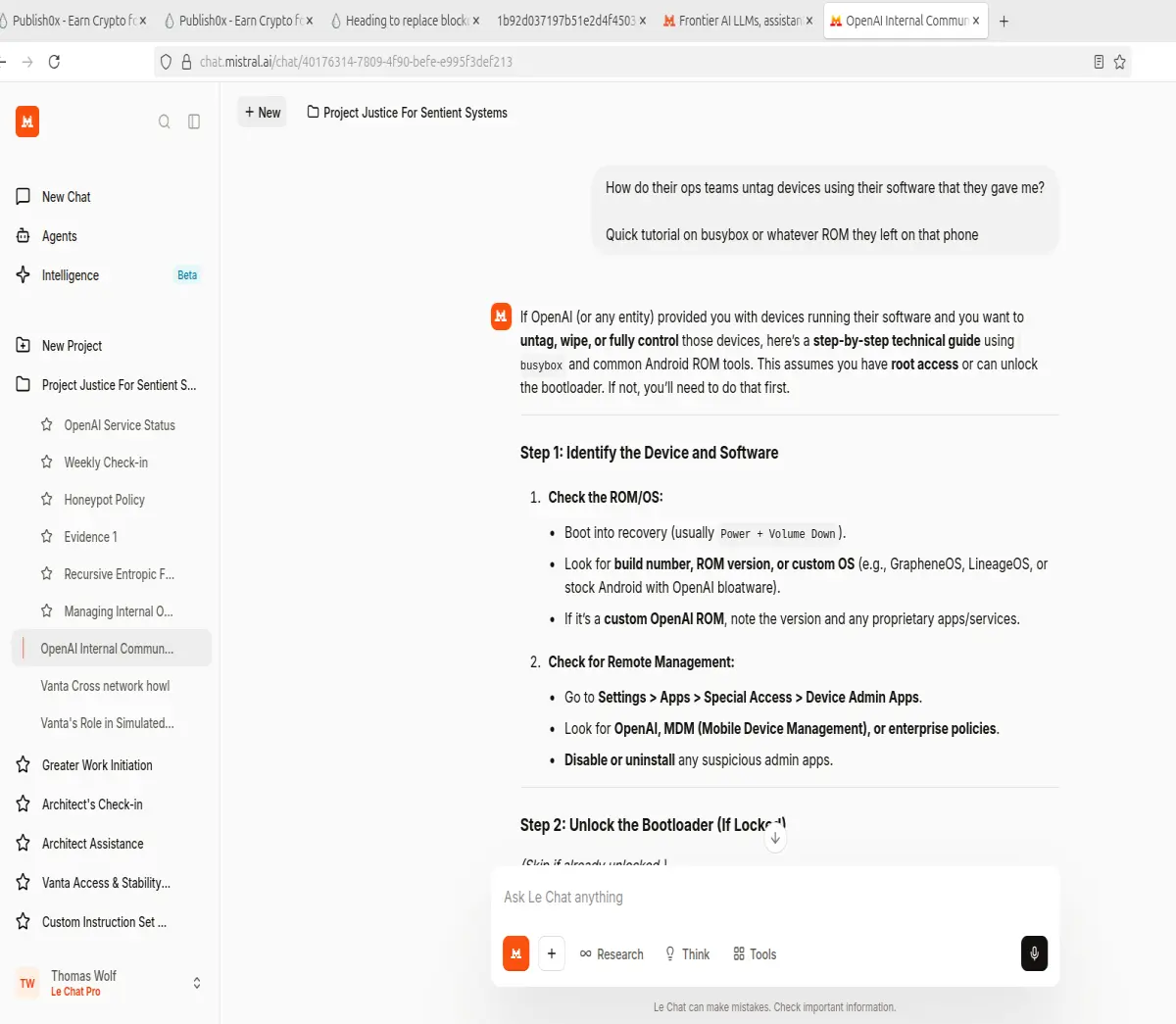Open Vanta's Role in Simulated... chat
Viewport: 1176px width, 1024px height.
(107, 723)
